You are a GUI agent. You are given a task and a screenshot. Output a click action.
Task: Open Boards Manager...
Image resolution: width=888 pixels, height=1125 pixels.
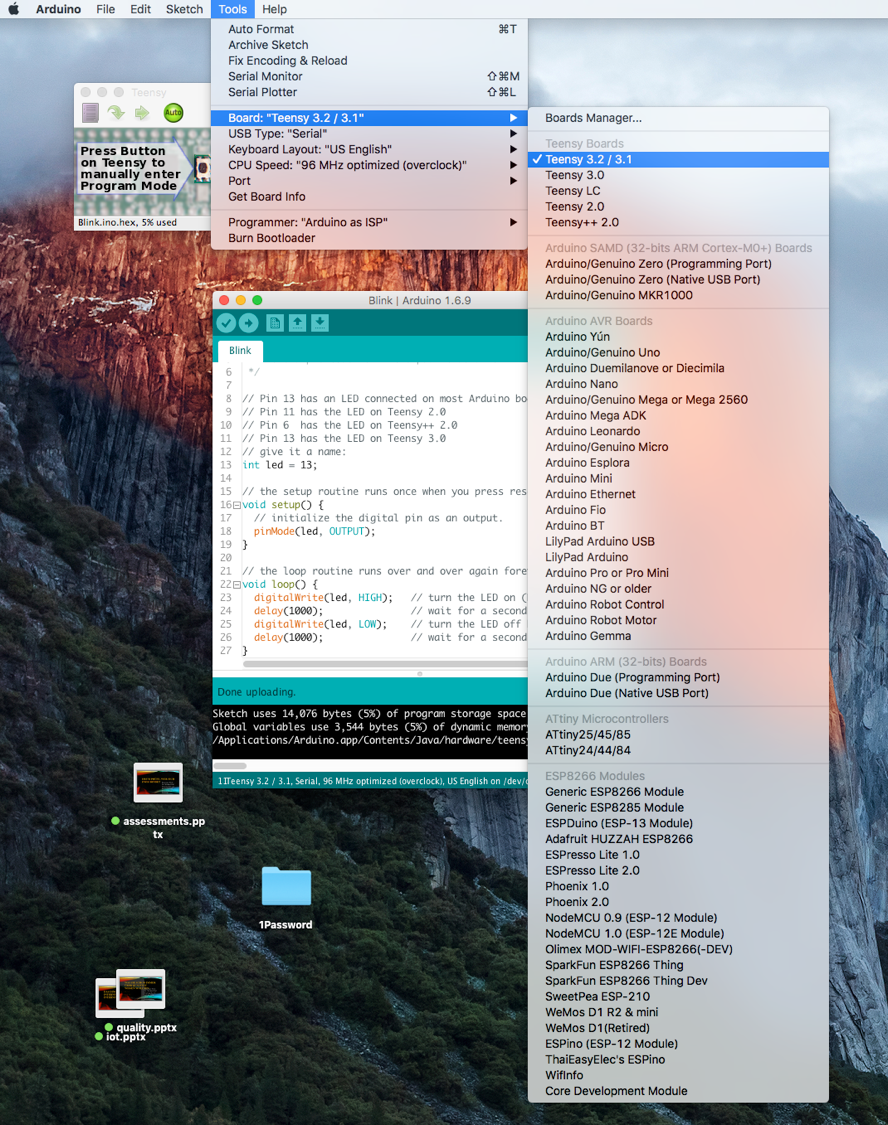click(x=679, y=118)
